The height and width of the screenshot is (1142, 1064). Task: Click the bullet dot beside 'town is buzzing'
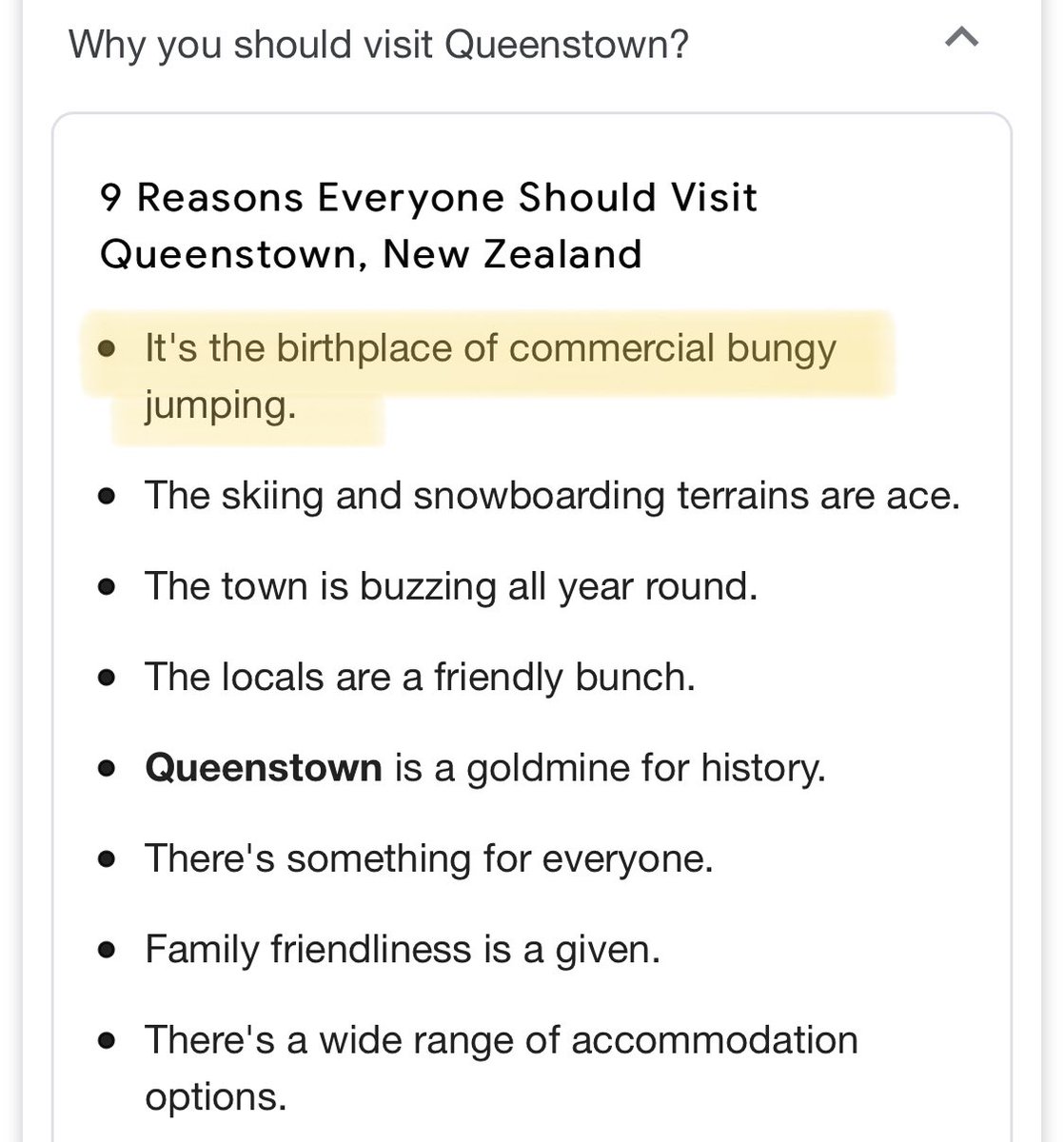[x=108, y=587]
